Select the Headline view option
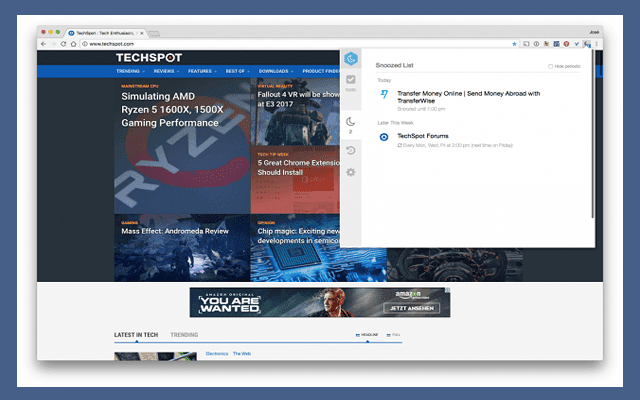 (367, 335)
